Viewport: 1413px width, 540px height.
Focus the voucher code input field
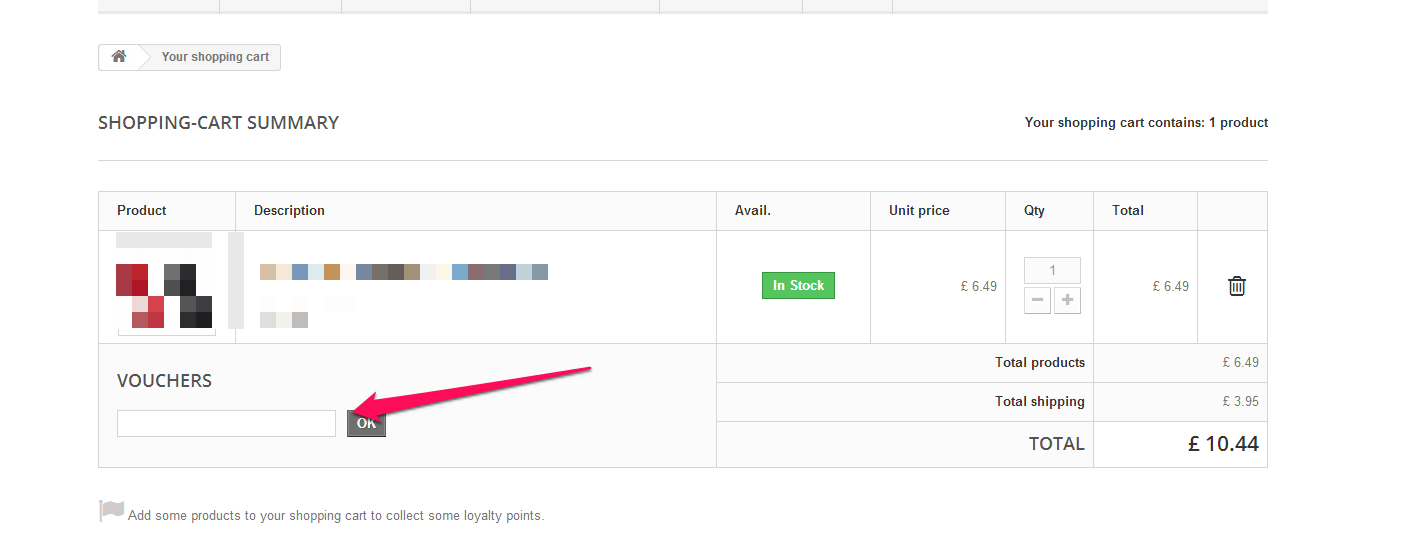(x=226, y=423)
